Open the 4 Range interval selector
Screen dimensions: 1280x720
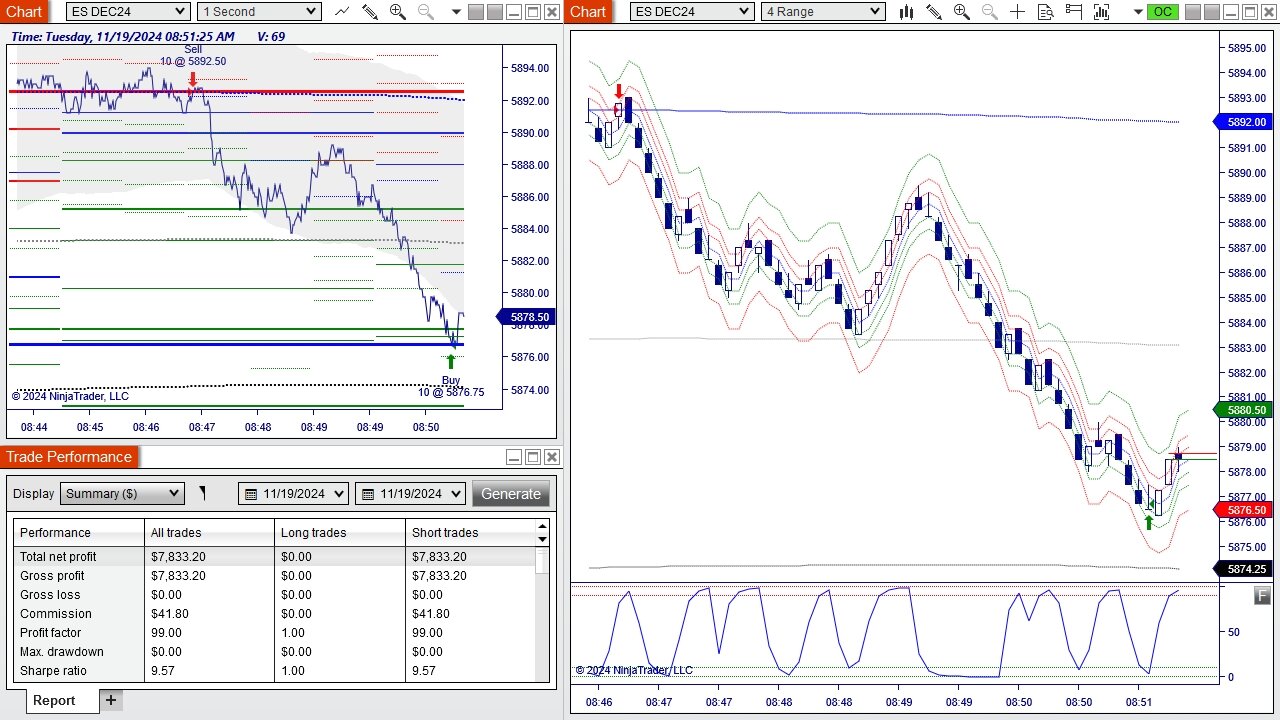point(823,12)
